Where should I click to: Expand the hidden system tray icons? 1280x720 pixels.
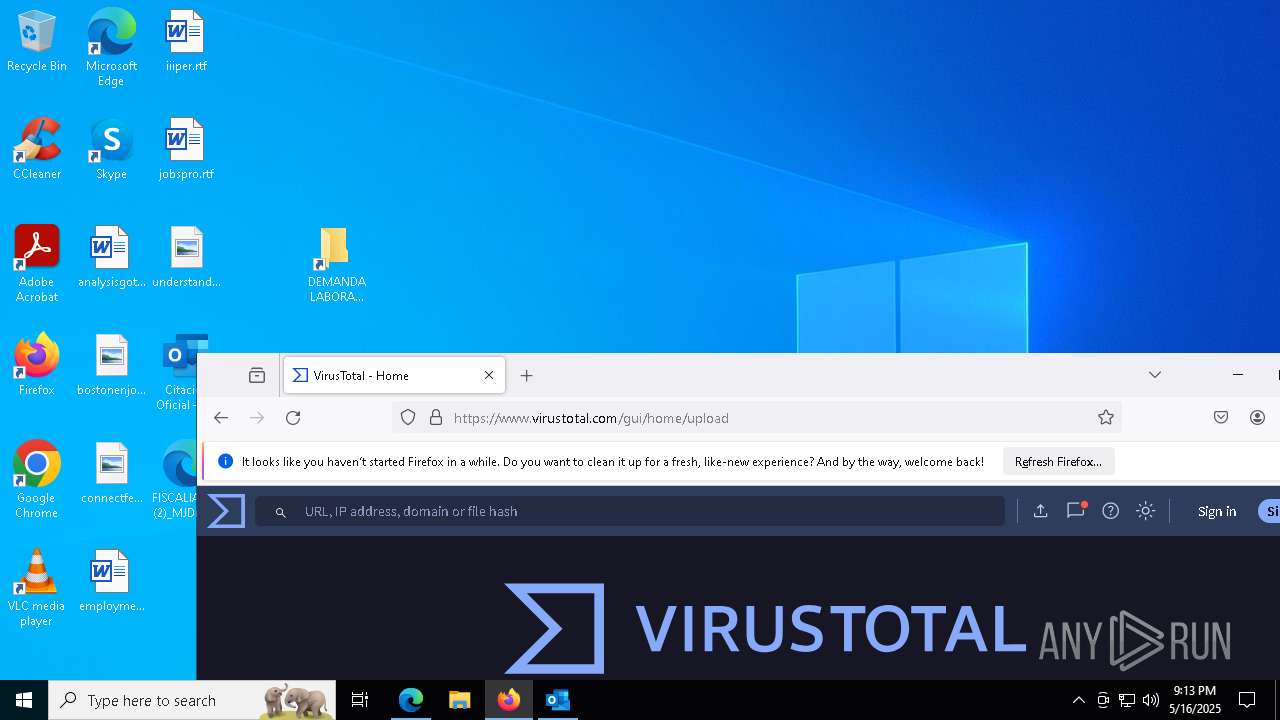pos(1078,700)
